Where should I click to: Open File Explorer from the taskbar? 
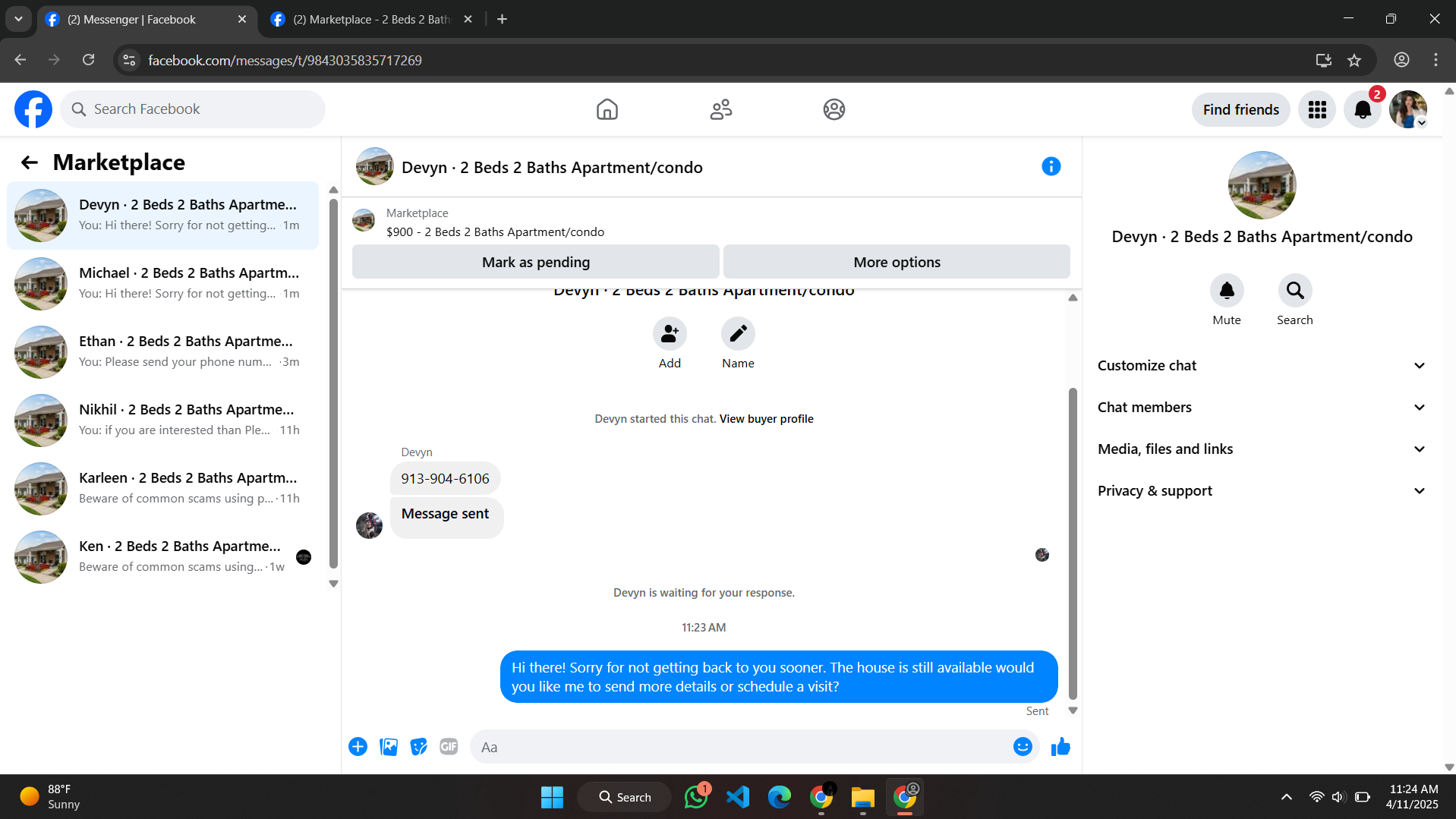[863, 797]
